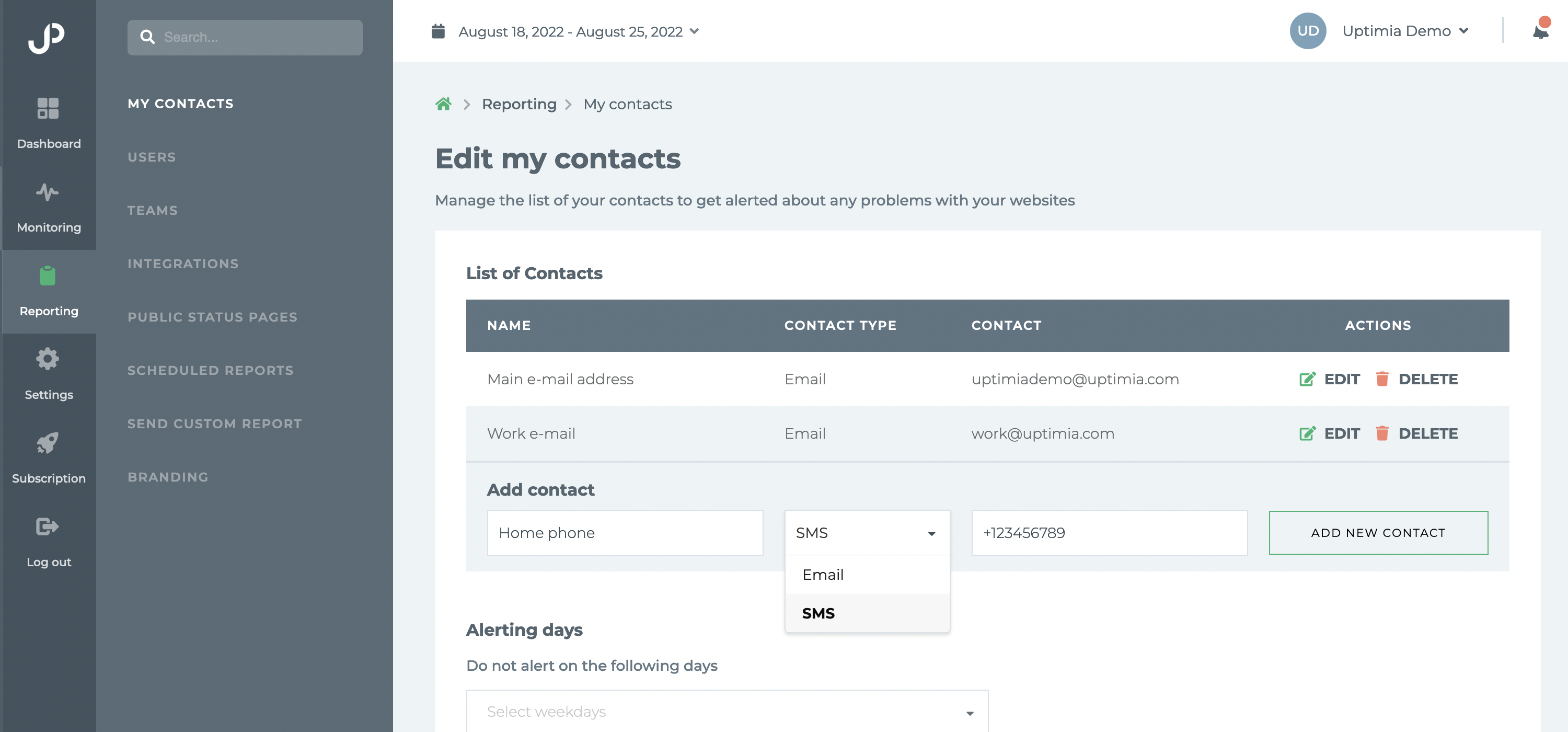The width and height of the screenshot is (1568, 732).
Task: Open the Uptimia Demo account dropdown
Action: pyautogui.click(x=1405, y=31)
